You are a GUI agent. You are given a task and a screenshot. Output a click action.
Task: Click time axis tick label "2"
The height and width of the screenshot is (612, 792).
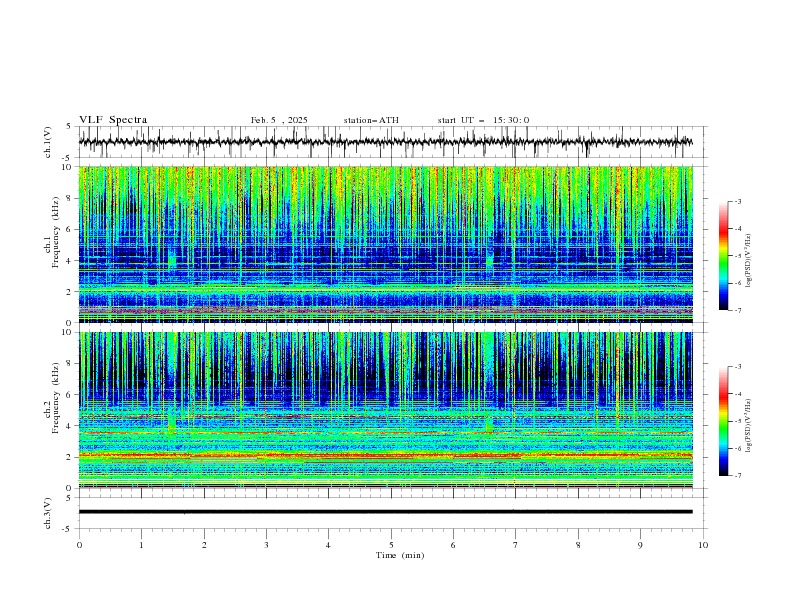(x=204, y=545)
